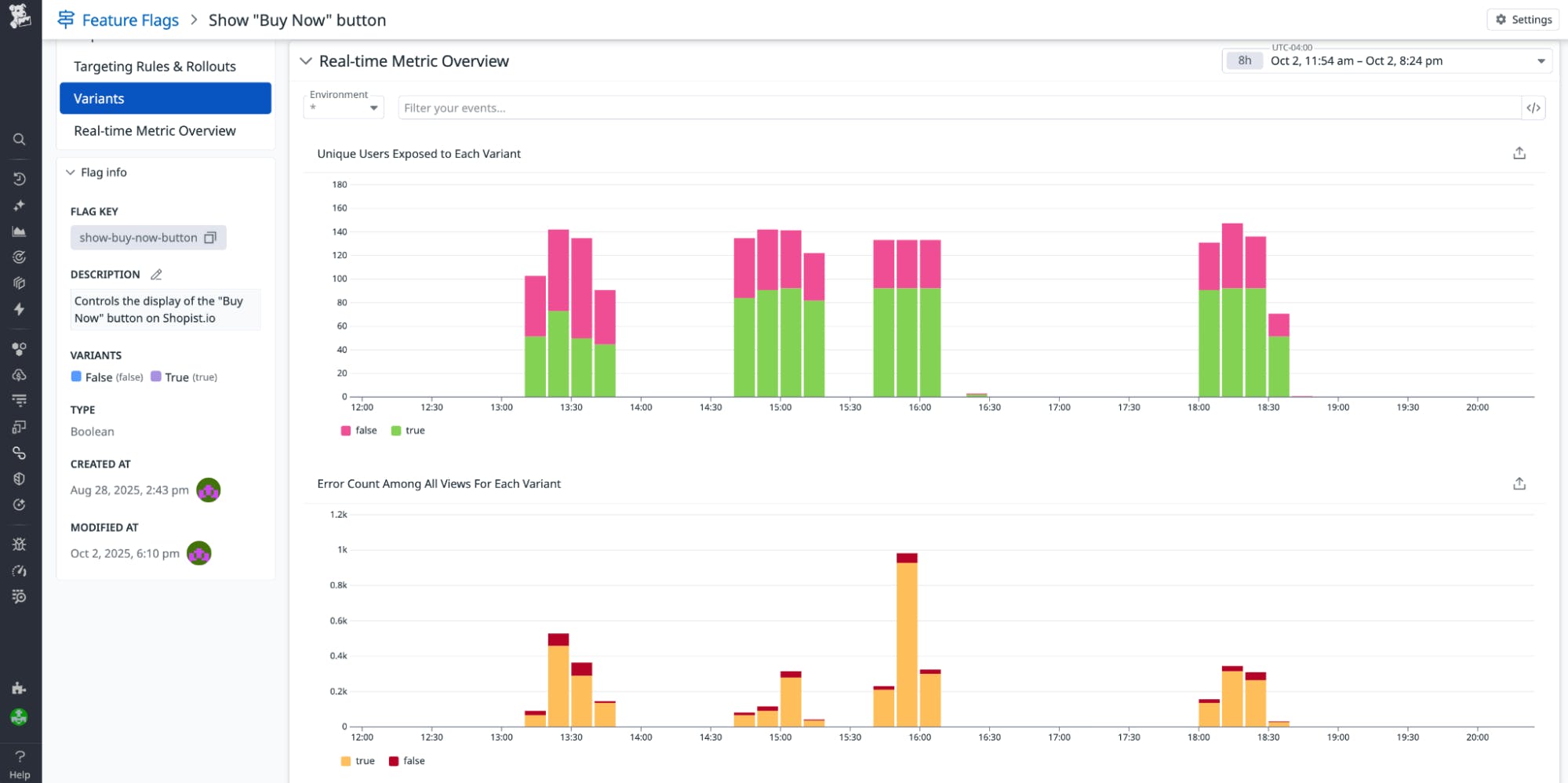Export the Unique Users Exposed chart

point(1519,154)
